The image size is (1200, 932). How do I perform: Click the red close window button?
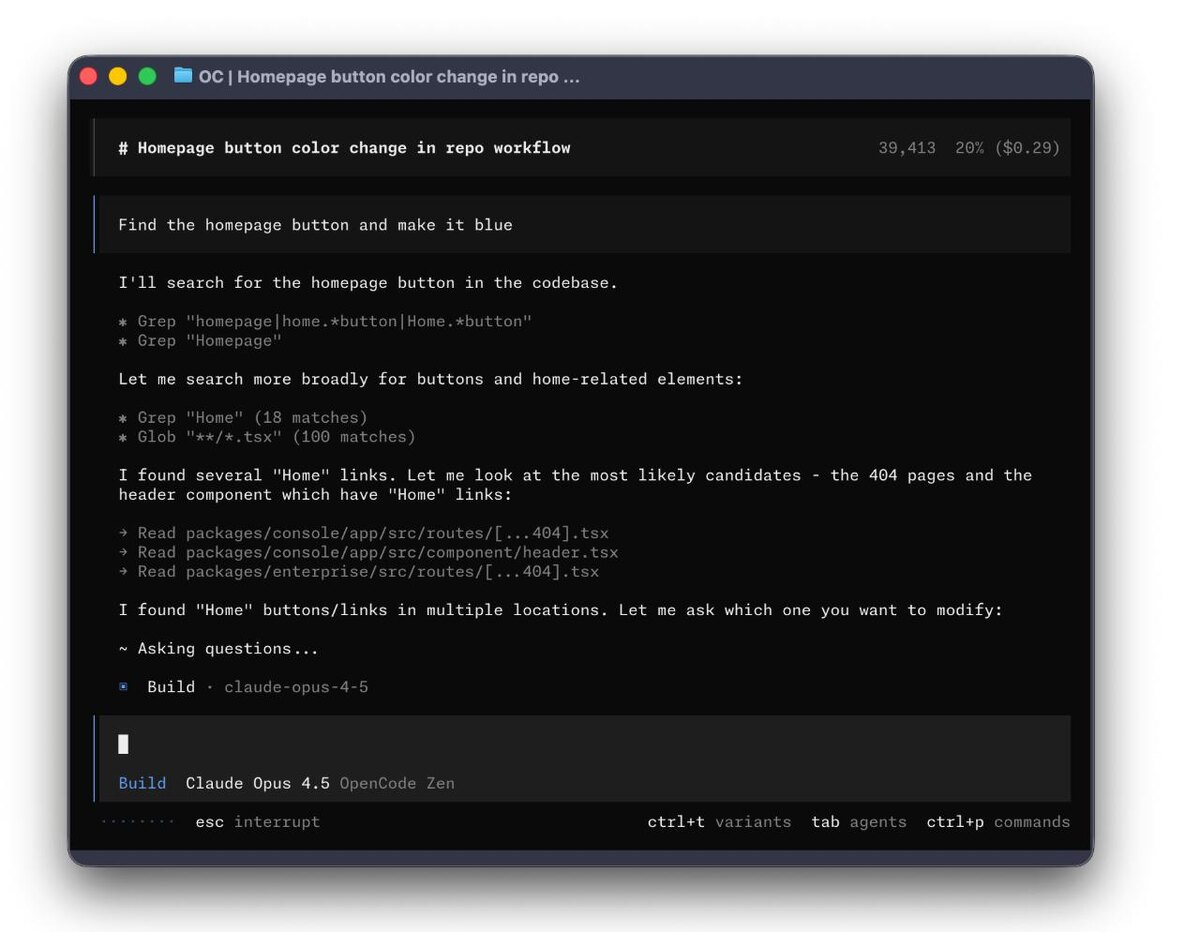(88, 76)
